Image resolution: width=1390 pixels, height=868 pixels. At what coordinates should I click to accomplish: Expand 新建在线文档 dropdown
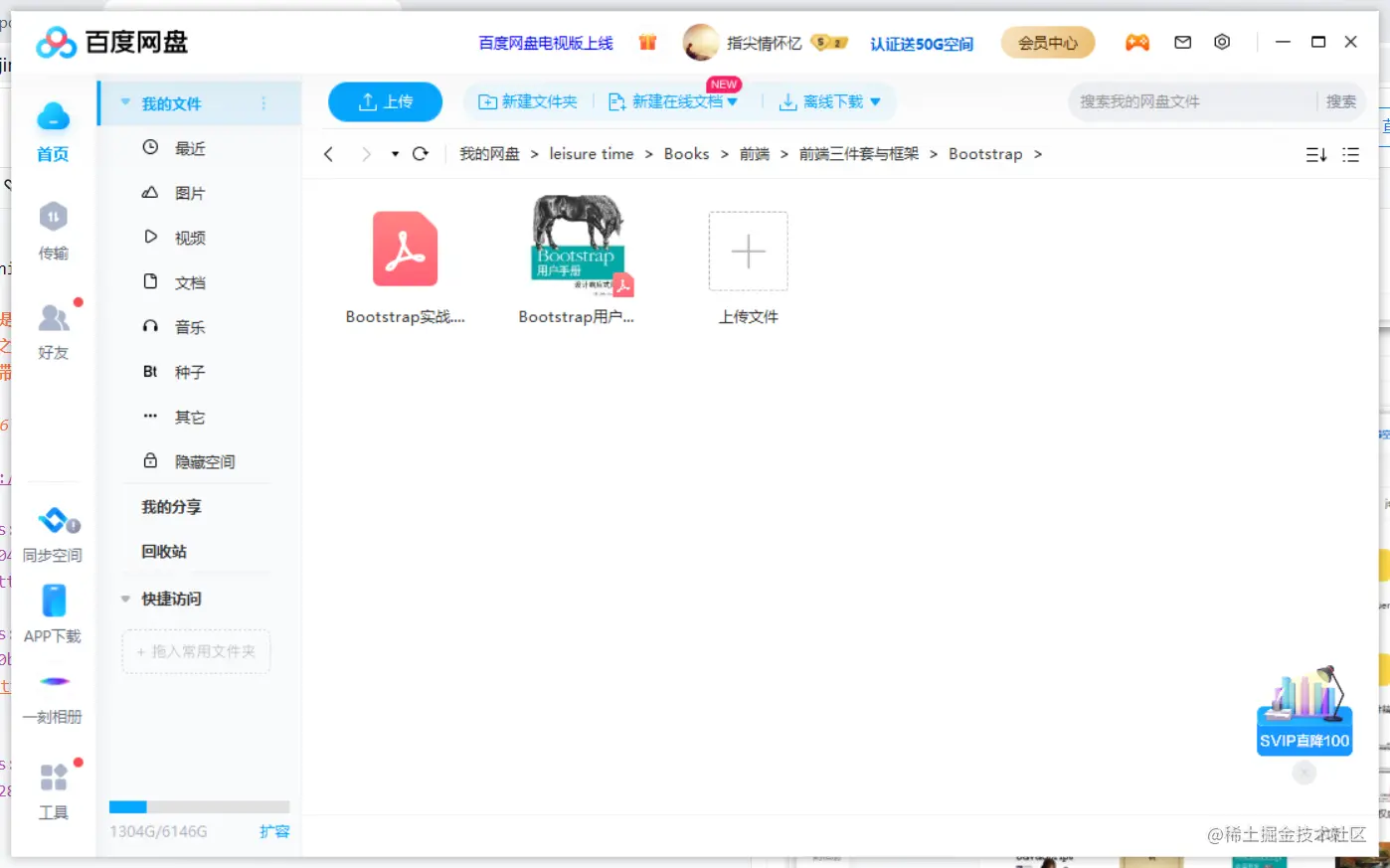tap(733, 101)
